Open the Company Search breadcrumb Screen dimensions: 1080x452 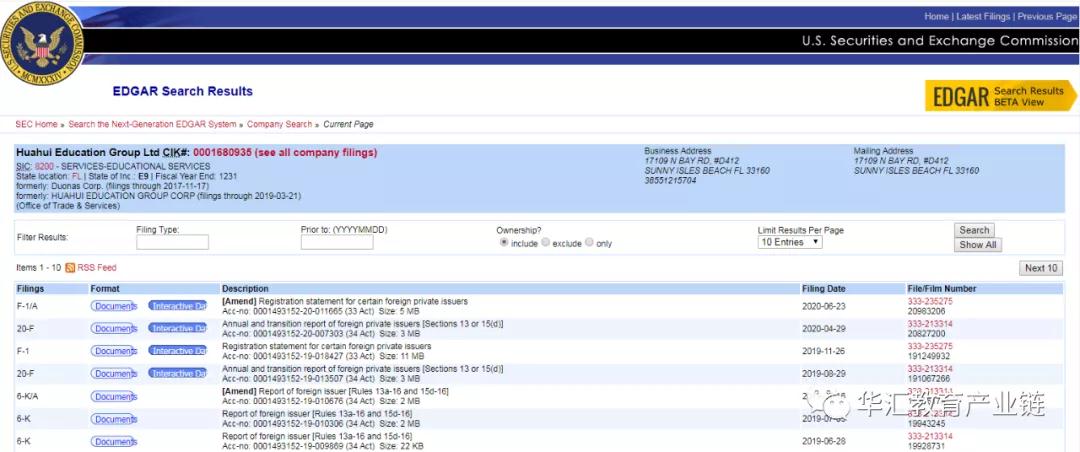coord(280,125)
